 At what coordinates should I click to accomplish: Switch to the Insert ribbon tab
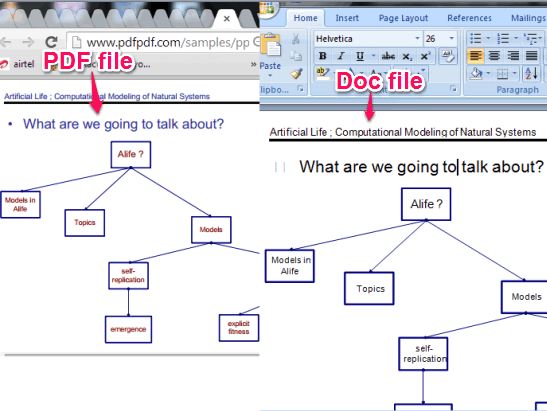coord(347,18)
